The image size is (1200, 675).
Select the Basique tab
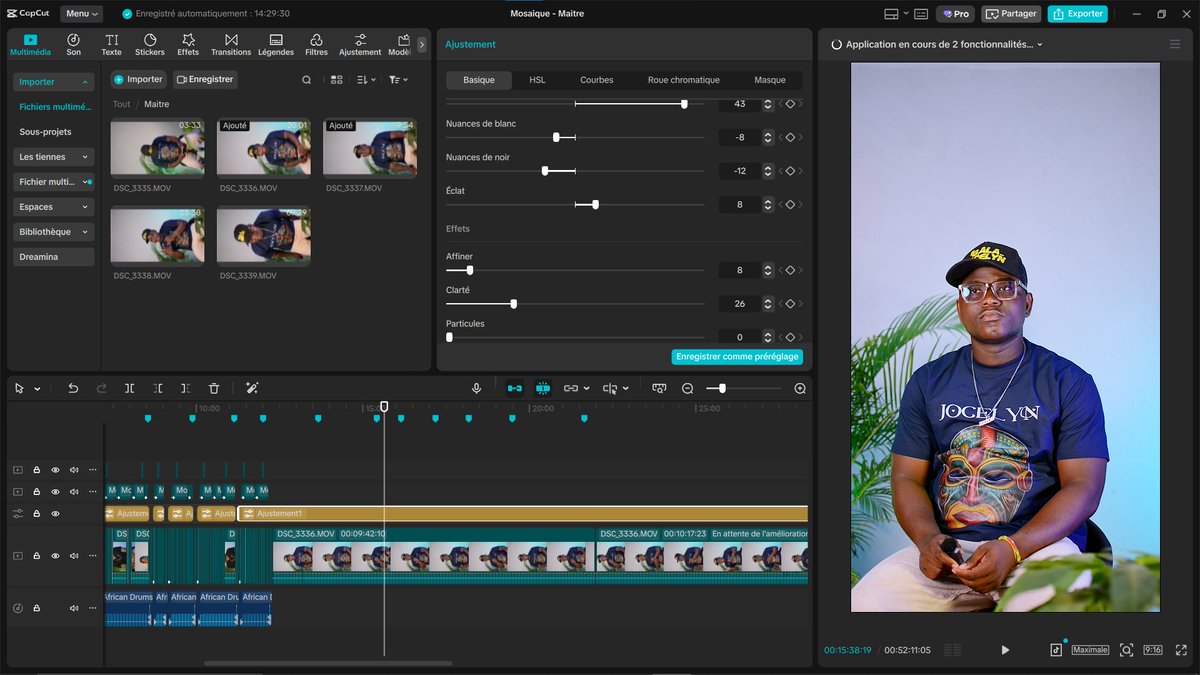click(479, 80)
